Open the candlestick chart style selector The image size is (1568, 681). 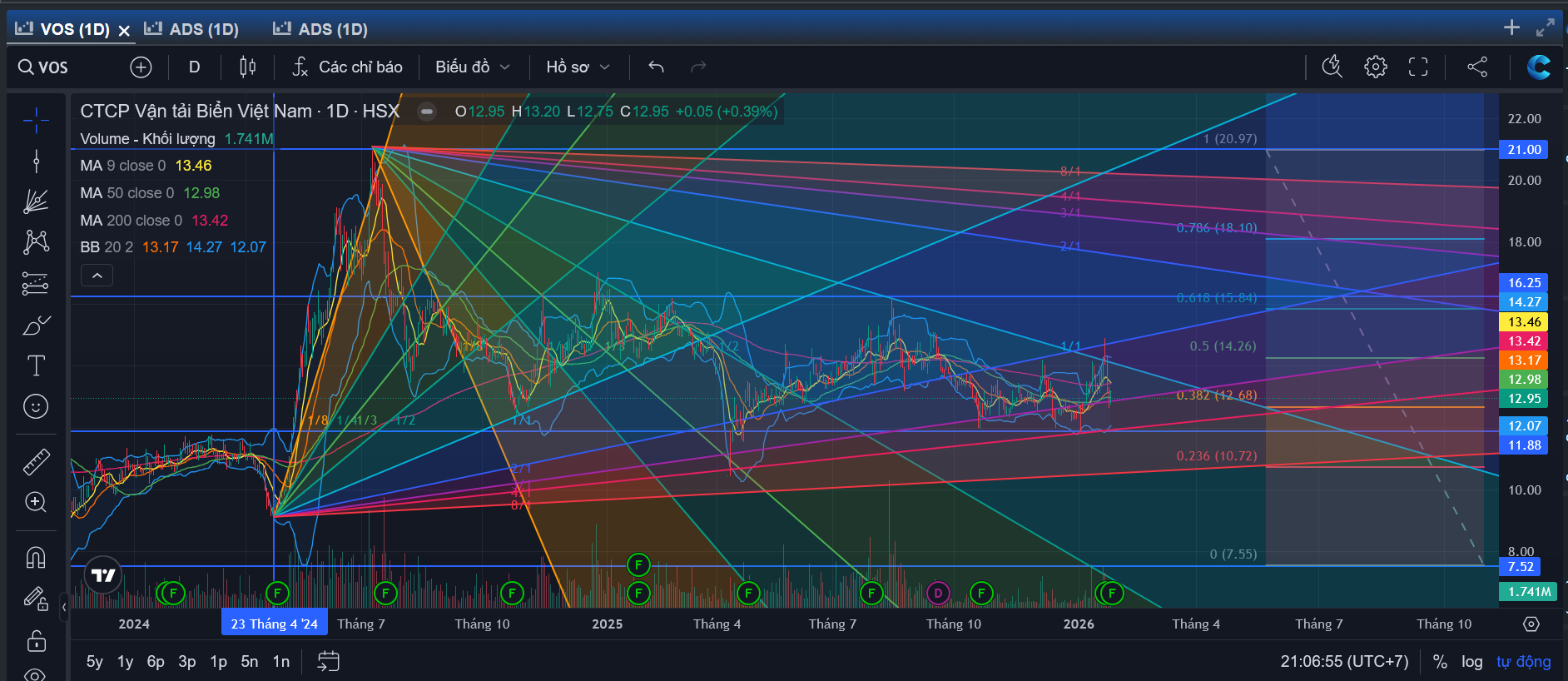point(247,67)
